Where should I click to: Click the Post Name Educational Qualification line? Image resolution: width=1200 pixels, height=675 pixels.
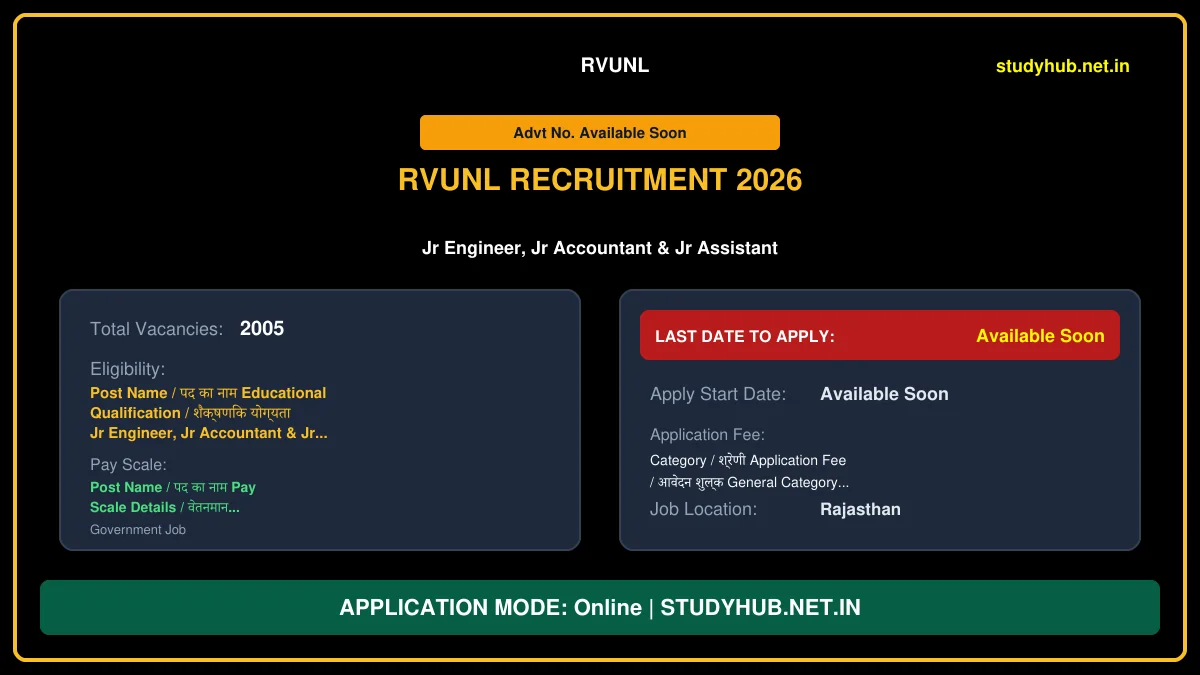coord(208,393)
